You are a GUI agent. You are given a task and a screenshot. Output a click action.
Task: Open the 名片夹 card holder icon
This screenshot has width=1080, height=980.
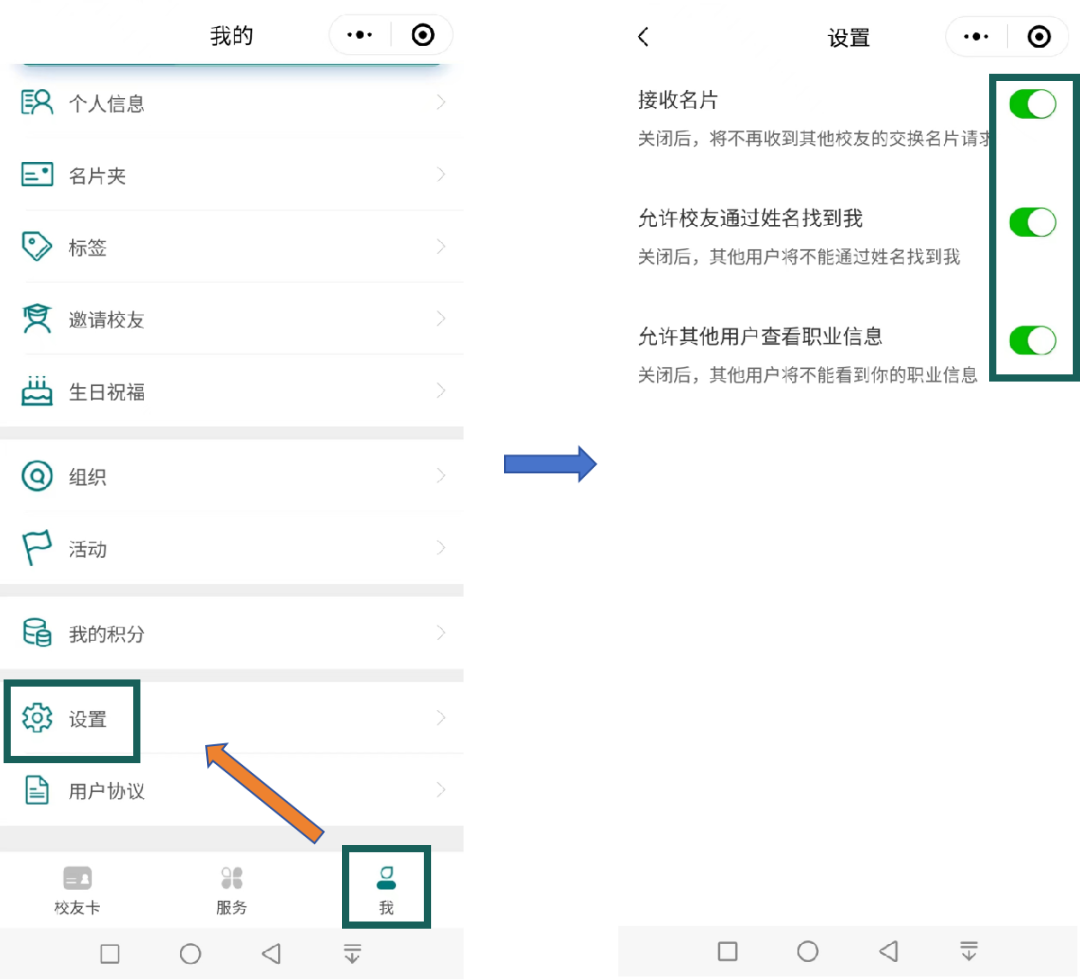tap(37, 175)
